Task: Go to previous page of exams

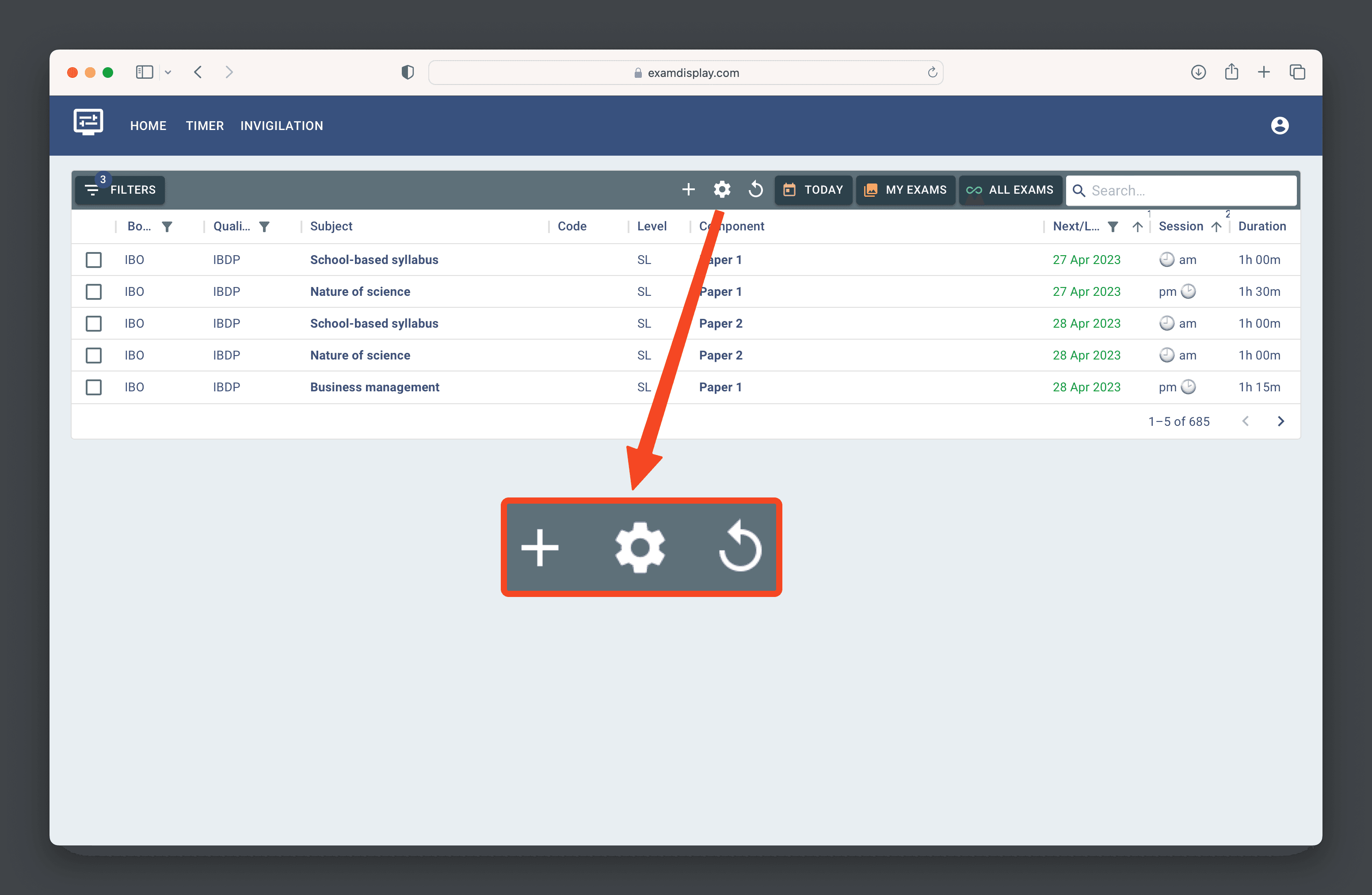Action: coord(1245,421)
